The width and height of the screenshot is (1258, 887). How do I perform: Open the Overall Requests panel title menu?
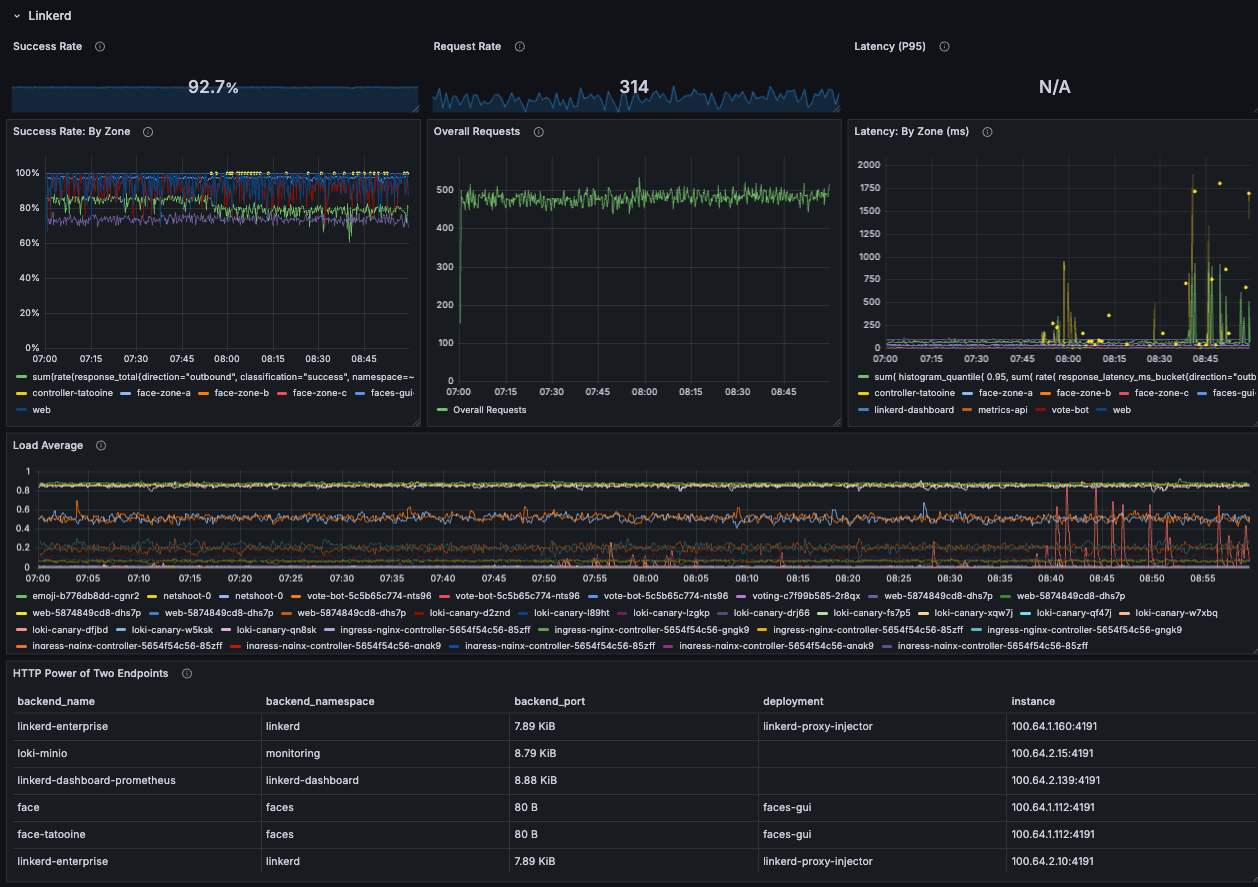pos(476,132)
